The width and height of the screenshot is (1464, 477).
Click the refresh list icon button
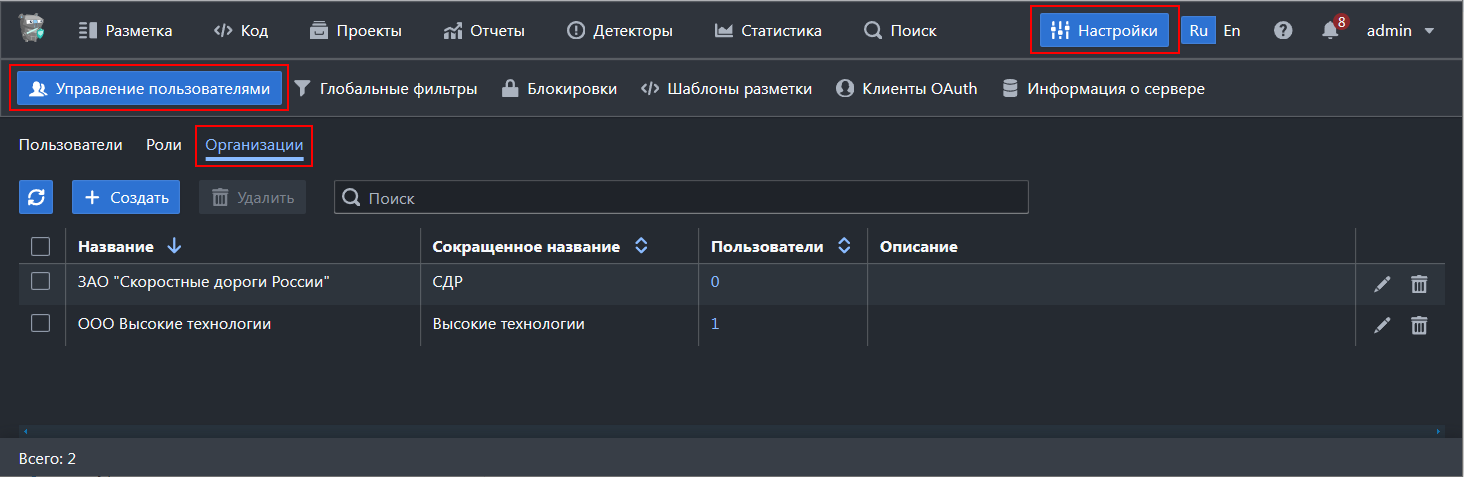click(36, 197)
